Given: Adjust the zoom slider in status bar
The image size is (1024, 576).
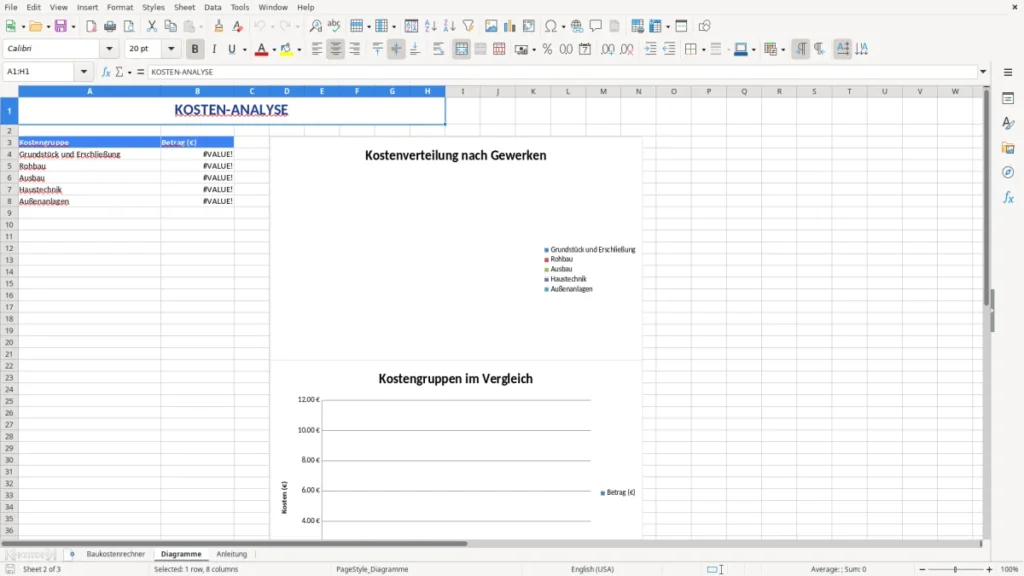Looking at the screenshot, I should [x=955, y=569].
